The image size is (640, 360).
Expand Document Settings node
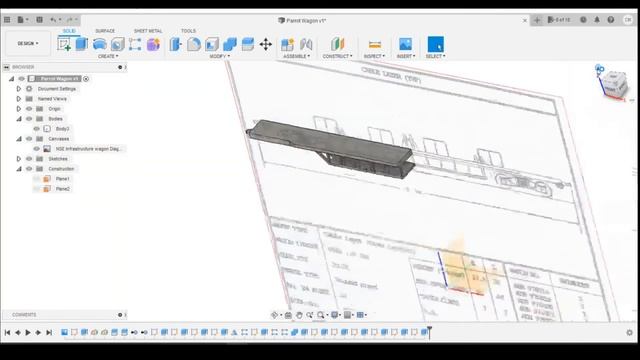tap(19, 89)
